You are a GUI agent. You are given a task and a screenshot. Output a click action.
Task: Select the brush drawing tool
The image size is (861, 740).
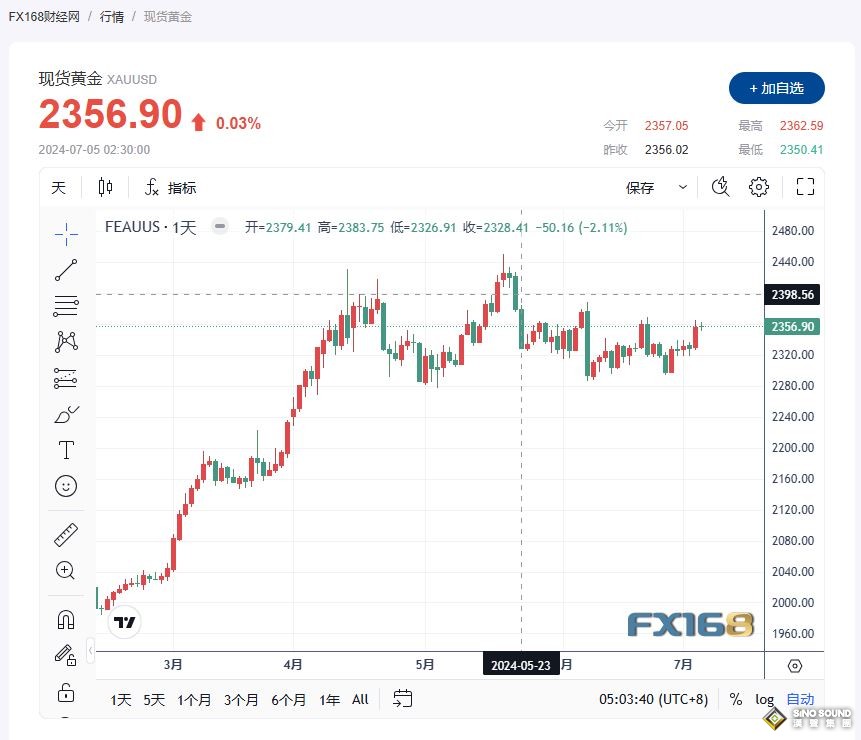pyautogui.click(x=66, y=414)
